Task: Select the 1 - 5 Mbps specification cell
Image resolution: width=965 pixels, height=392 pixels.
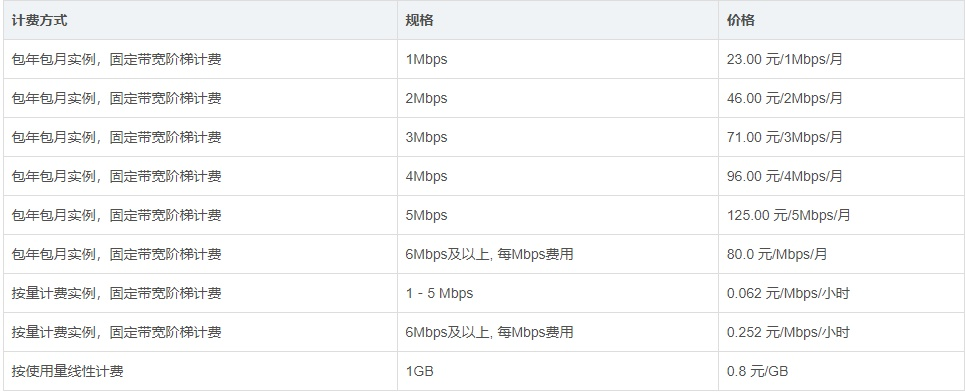Action: point(558,293)
